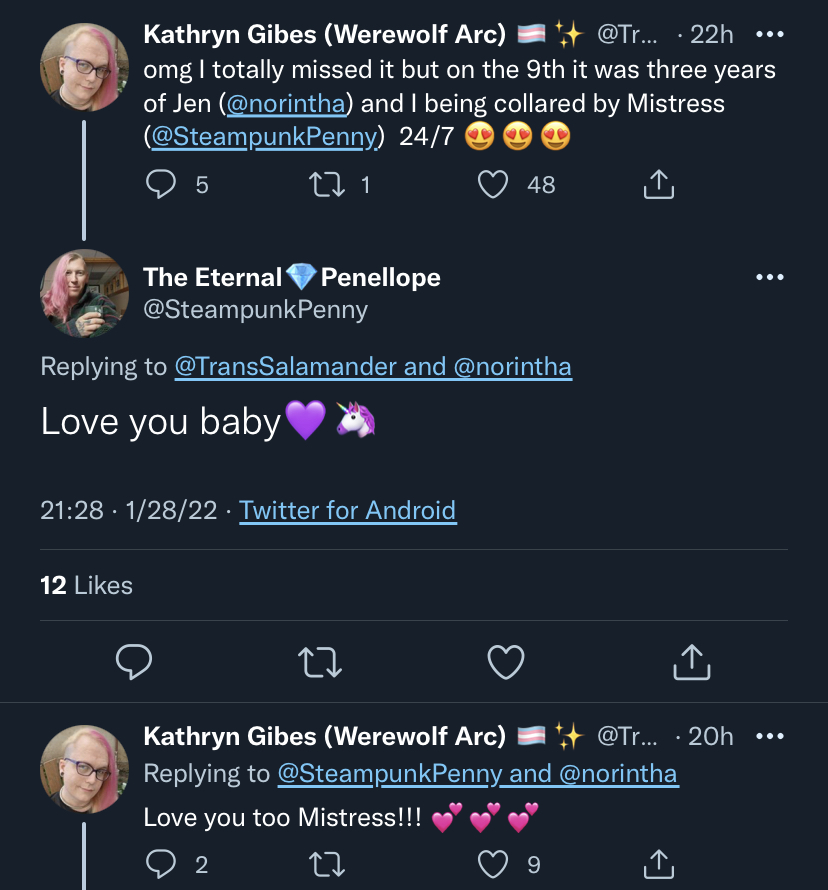This screenshot has height=890, width=828.
Task: Retweet the 'Love you baby' tweet
Action: tap(320, 662)
